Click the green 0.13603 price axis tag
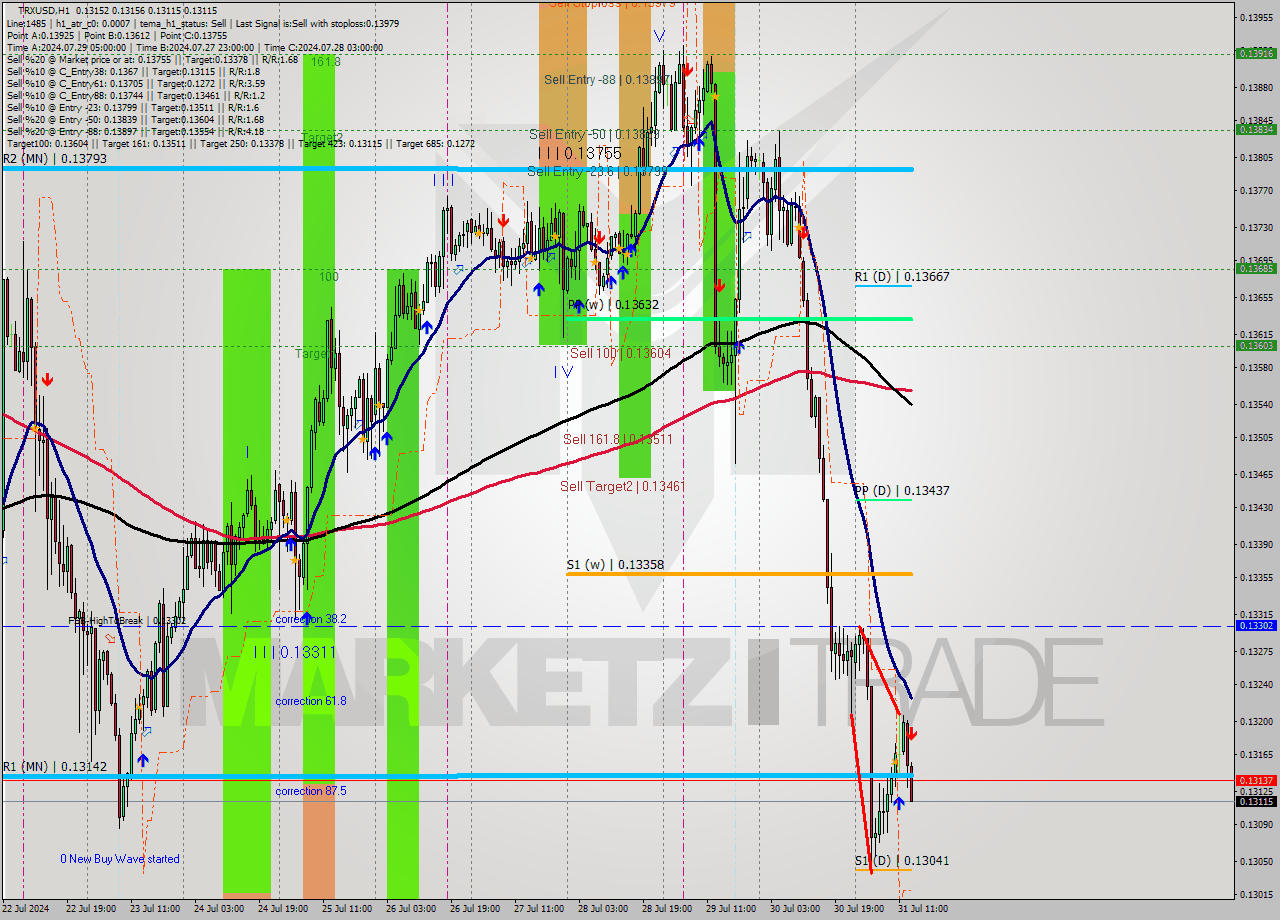 (x=1255, y=345)
